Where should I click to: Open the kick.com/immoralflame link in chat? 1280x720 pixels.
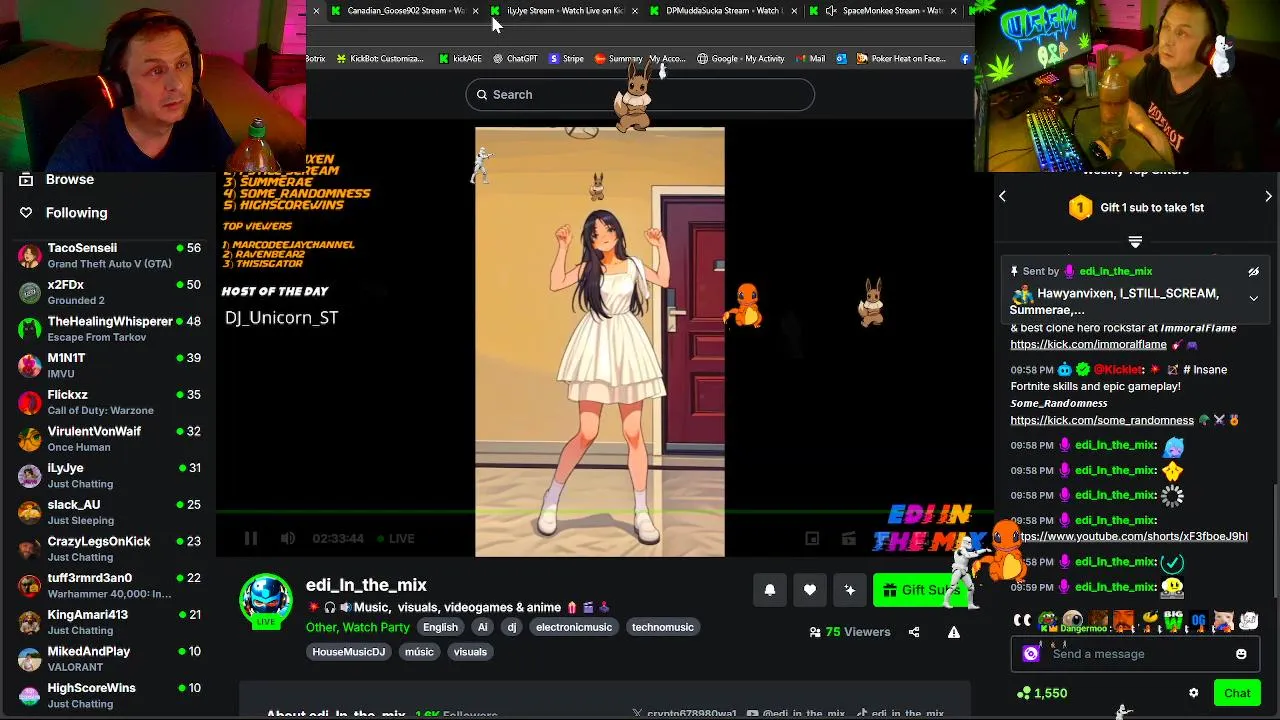click(x=1088, y=344)
